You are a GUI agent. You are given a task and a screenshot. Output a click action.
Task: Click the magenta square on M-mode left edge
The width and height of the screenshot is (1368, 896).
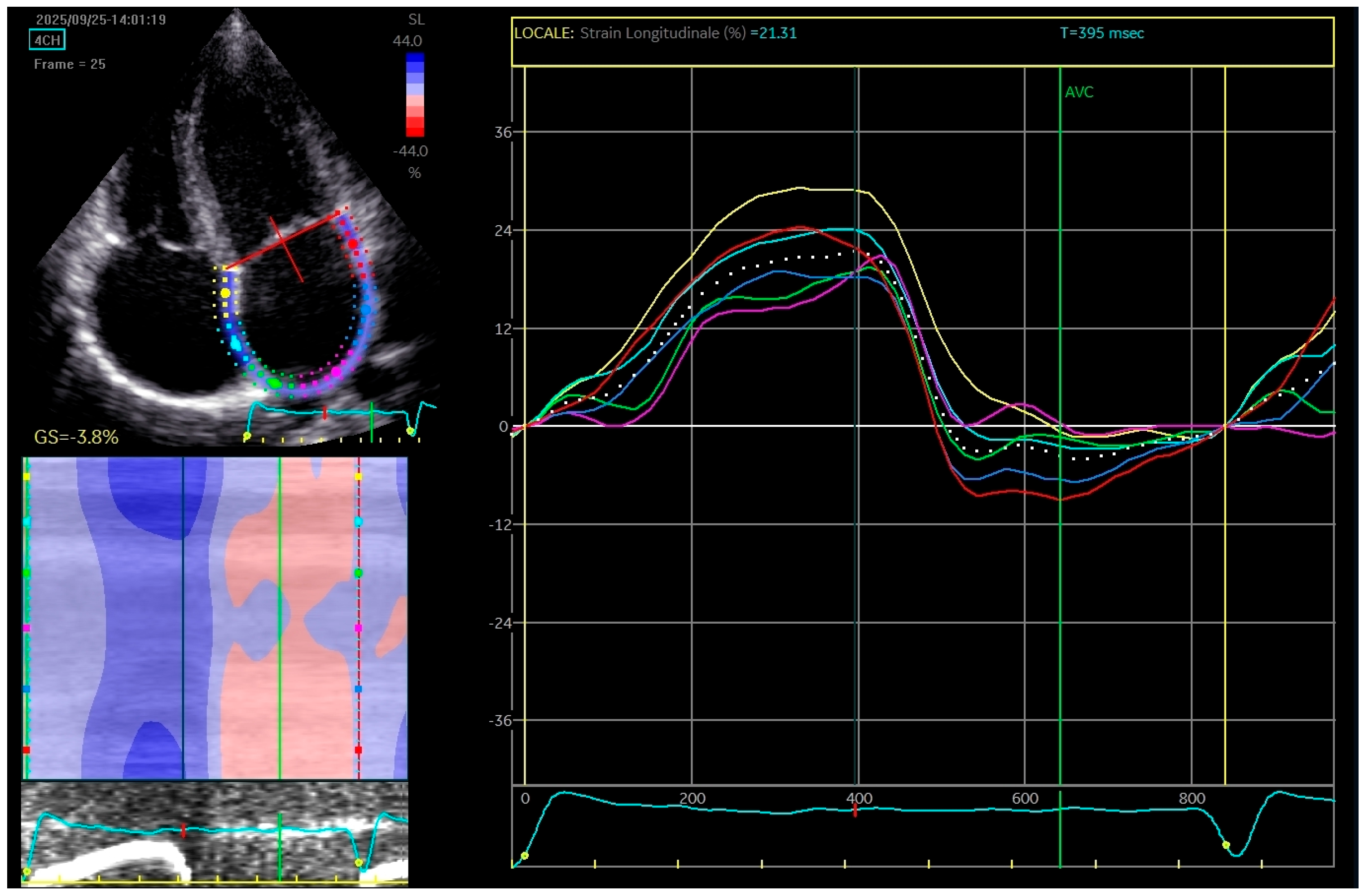point(26,629)
